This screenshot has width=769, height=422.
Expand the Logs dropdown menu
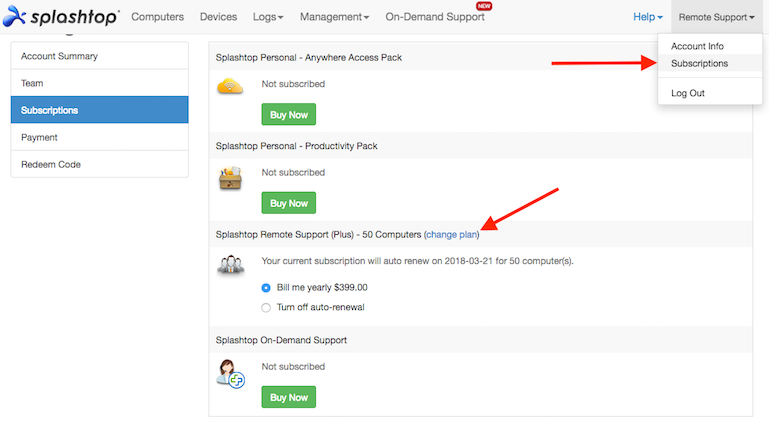(268, 17)
